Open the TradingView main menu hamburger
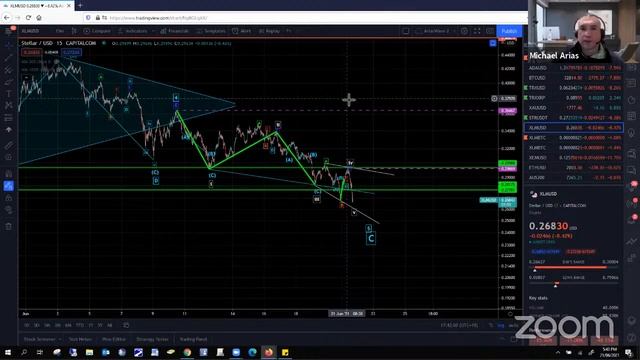640x360 pixels. (9, 31)
